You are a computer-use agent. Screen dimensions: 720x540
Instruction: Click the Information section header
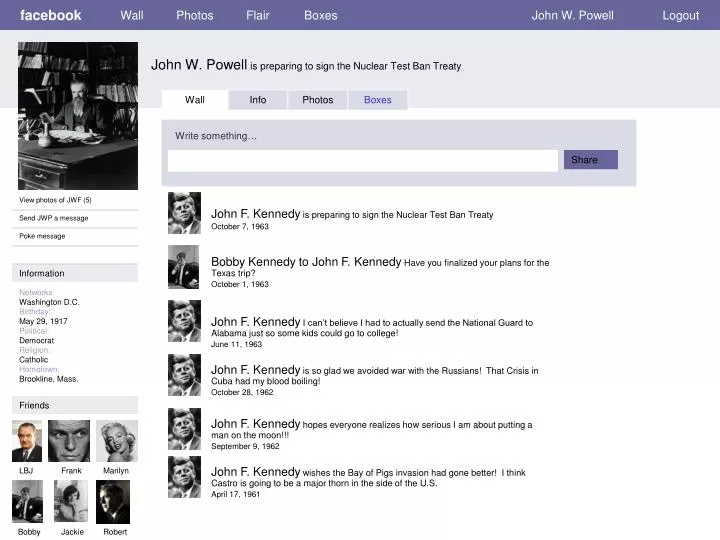(x=75, y=273)
